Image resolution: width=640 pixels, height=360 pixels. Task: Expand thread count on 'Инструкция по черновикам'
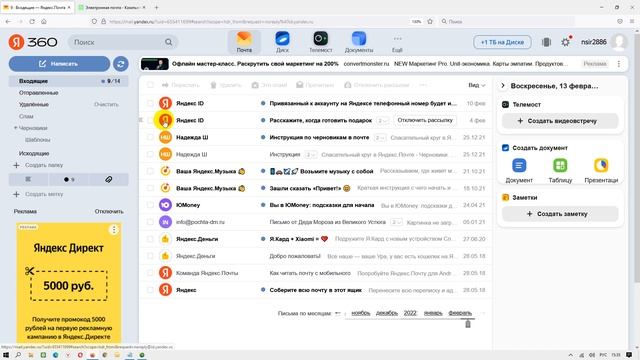click(380, 138)
